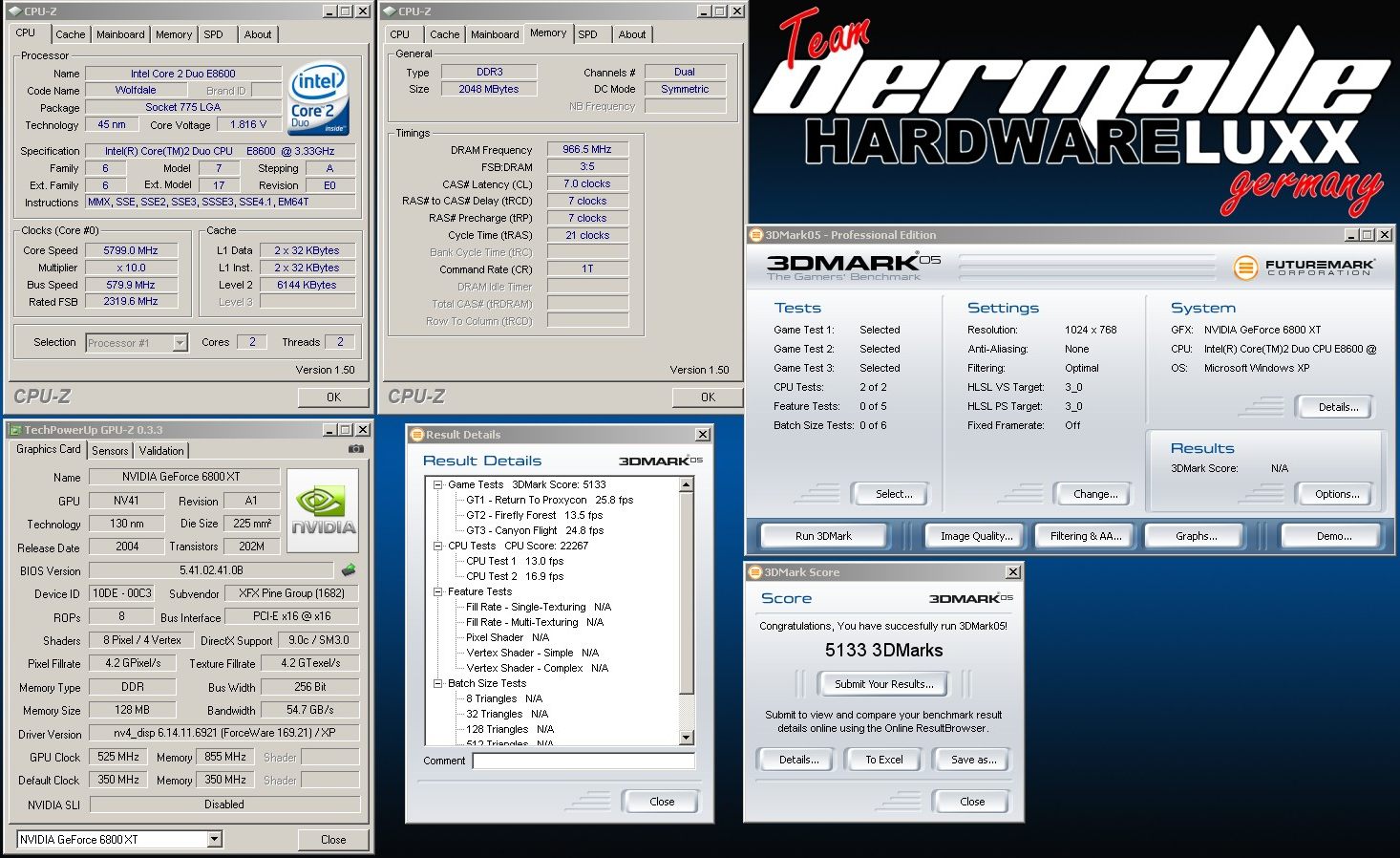Viewport: 1400px width, 858px height.
Task: Click the left CPU-Z window title icon
Action: point(15,11)
